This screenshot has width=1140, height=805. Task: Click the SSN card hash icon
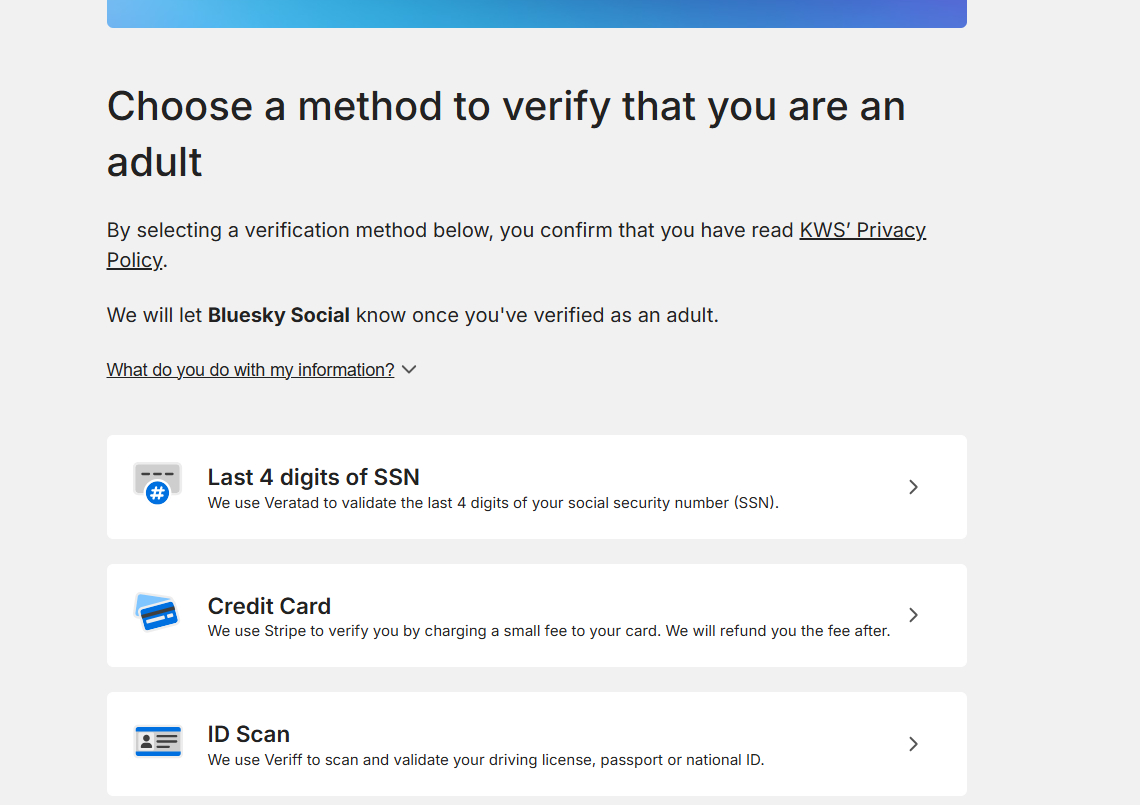157,483
